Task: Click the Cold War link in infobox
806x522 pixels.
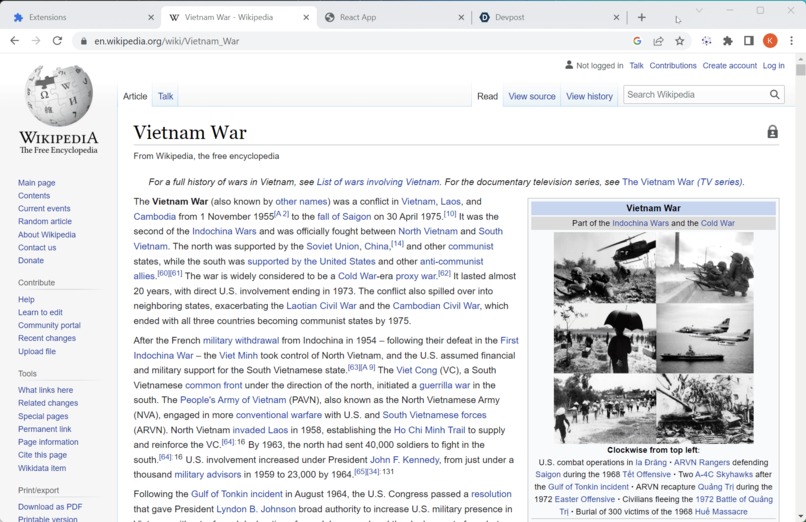Action: click(x=718, y=223)
